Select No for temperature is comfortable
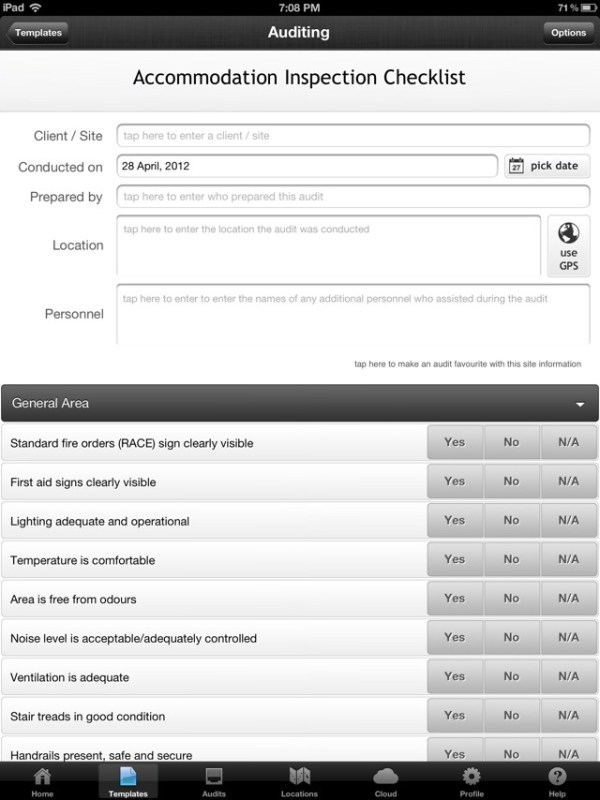The height and width of the screenshot is (800, 600). coord(511,559)
